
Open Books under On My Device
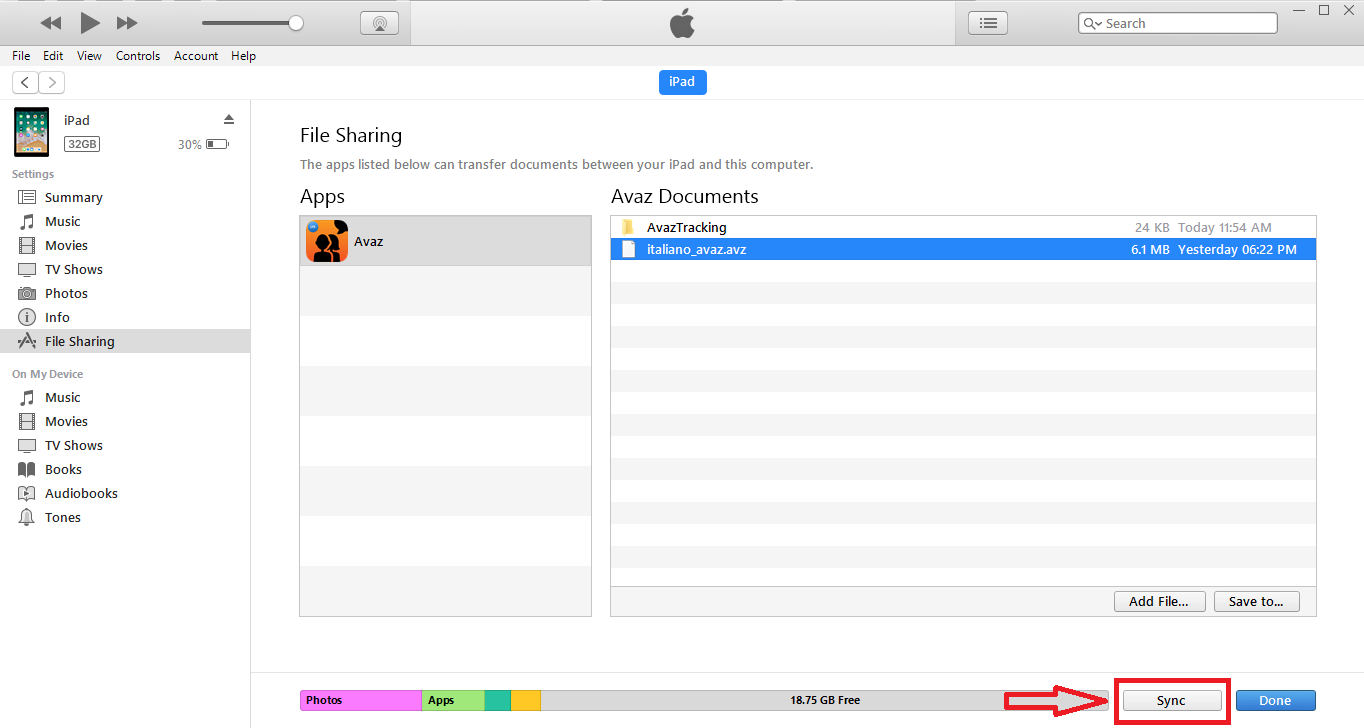125,469
